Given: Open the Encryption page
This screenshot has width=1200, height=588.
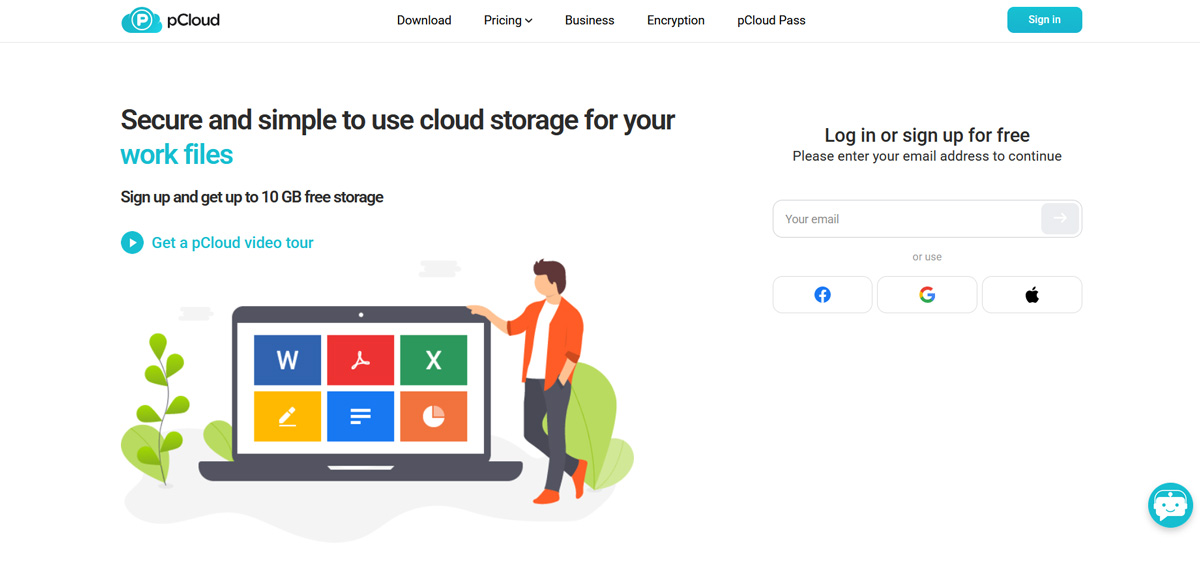Looking at the screenshot, I should [676, 20].
